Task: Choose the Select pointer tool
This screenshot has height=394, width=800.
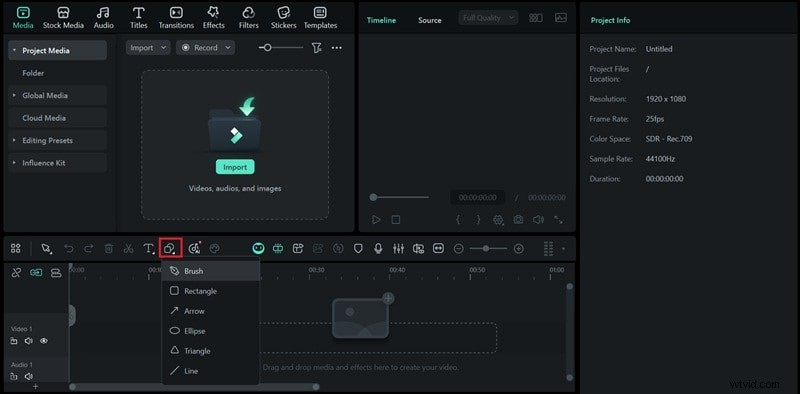Action: [x=46, y=249]
